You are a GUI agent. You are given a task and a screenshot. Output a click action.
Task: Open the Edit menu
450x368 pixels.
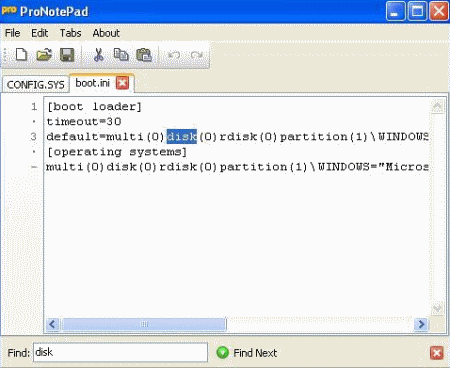coord(40,33)
